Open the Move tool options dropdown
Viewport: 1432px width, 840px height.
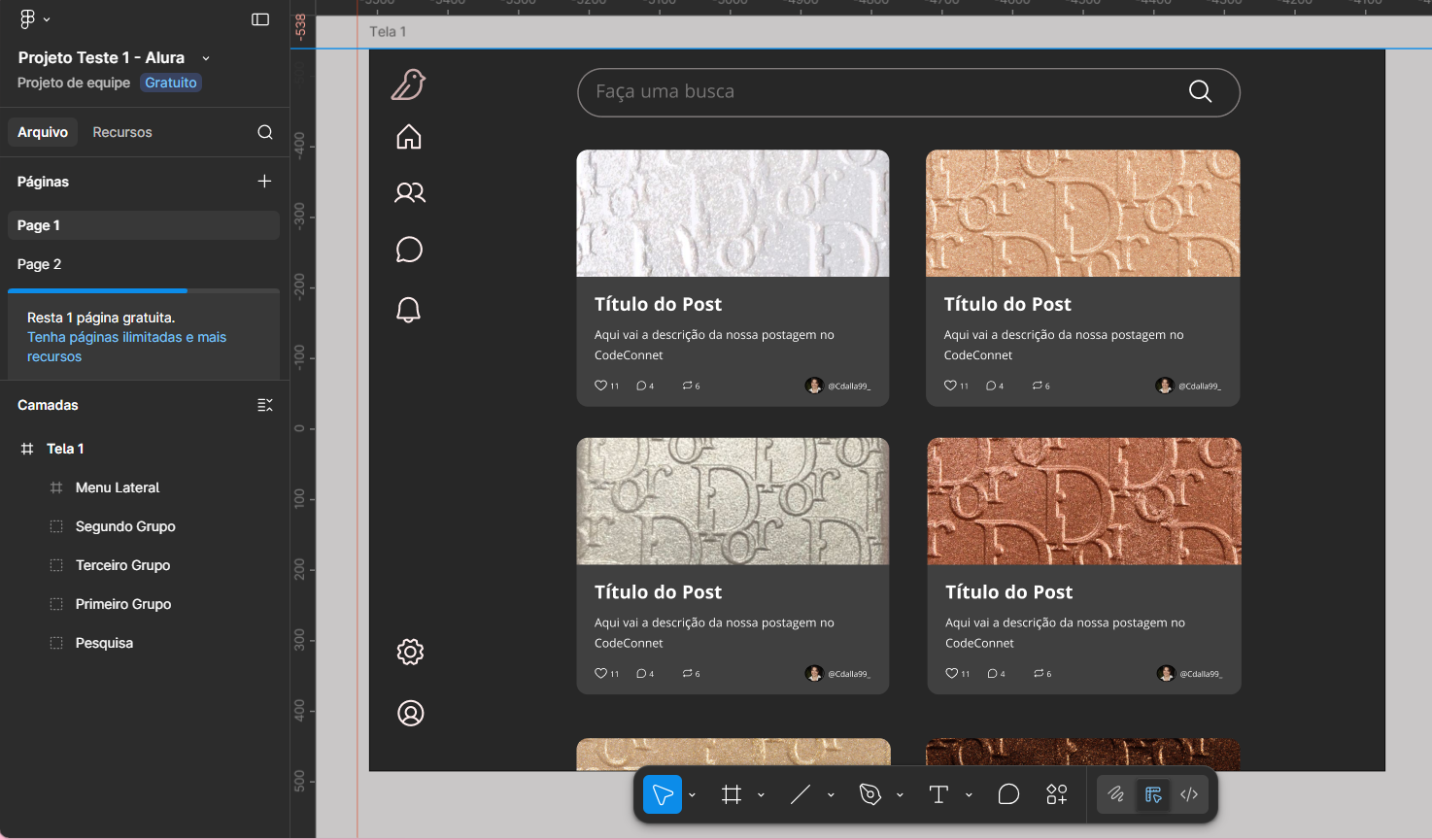[x=692, y=795]
